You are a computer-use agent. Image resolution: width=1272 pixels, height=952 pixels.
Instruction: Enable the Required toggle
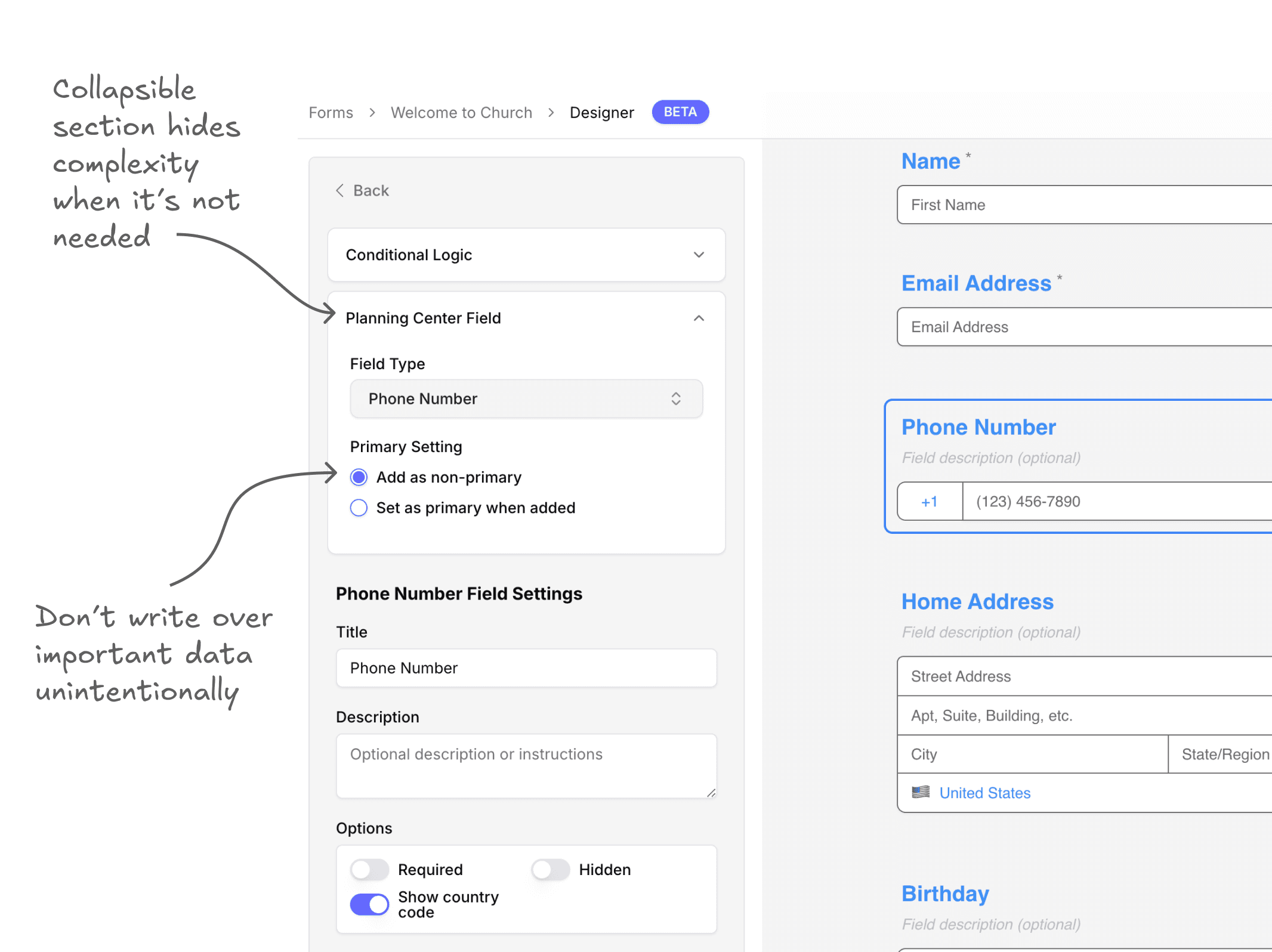click(x=369, y=870)
